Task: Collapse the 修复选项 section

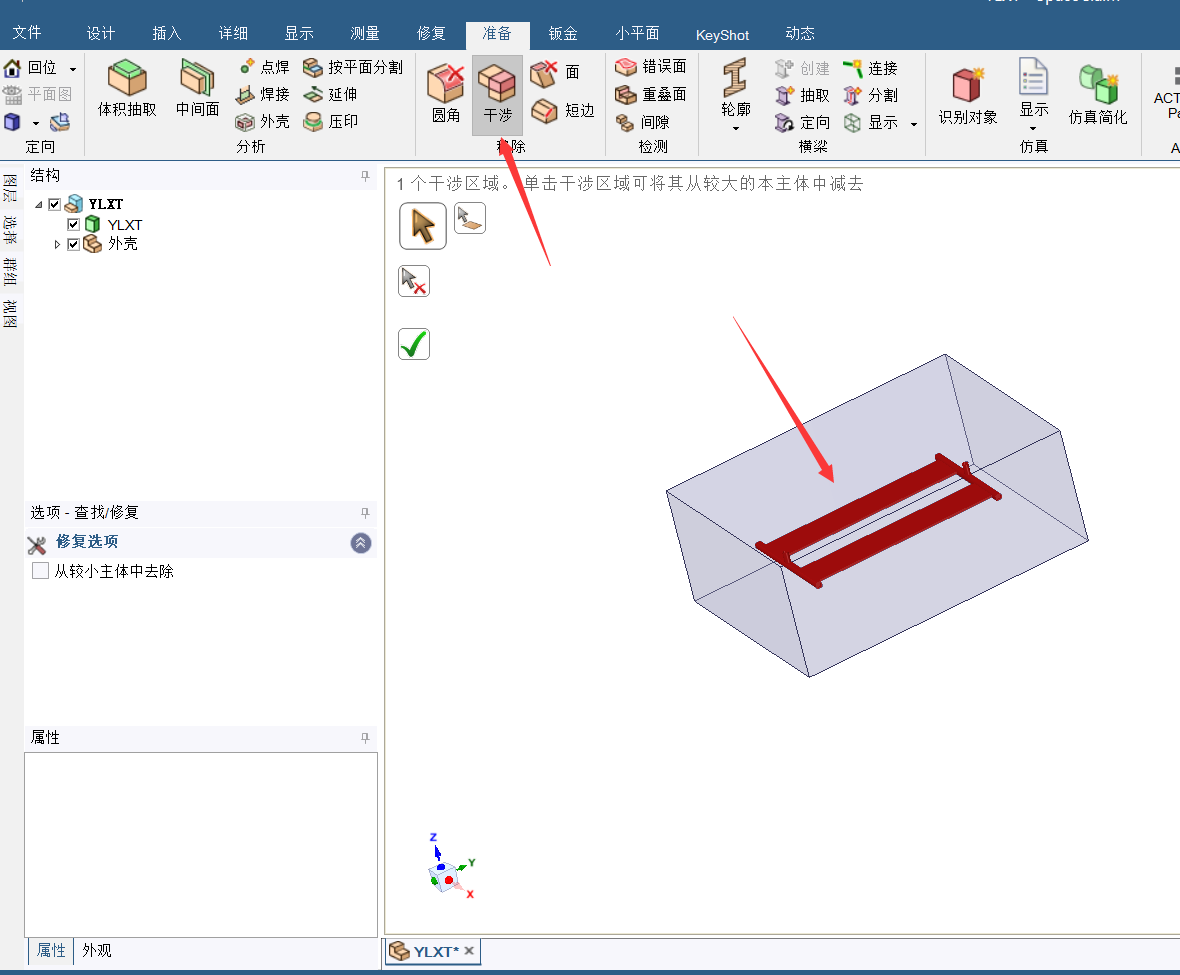Action: [x=361, y=542]
